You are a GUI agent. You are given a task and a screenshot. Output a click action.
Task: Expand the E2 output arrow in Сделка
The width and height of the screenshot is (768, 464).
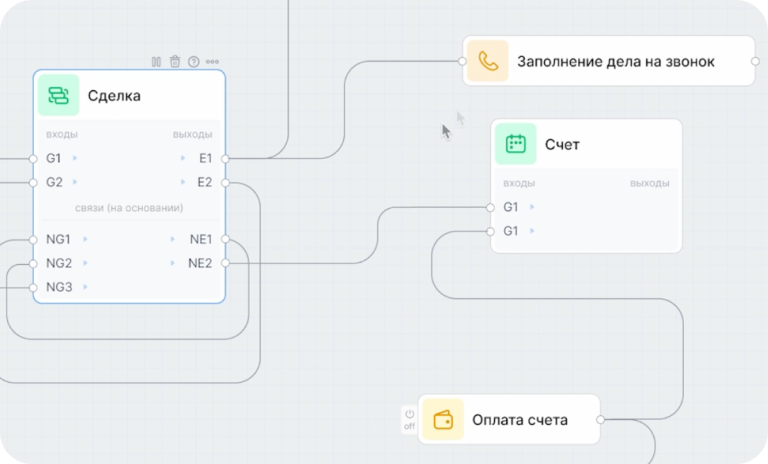tap(183, 182)
